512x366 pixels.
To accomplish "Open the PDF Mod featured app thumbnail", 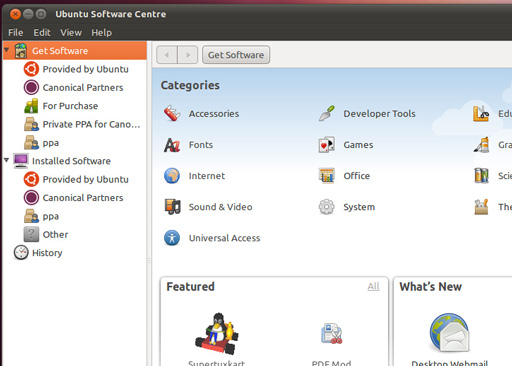I will (x=332, y=334).
